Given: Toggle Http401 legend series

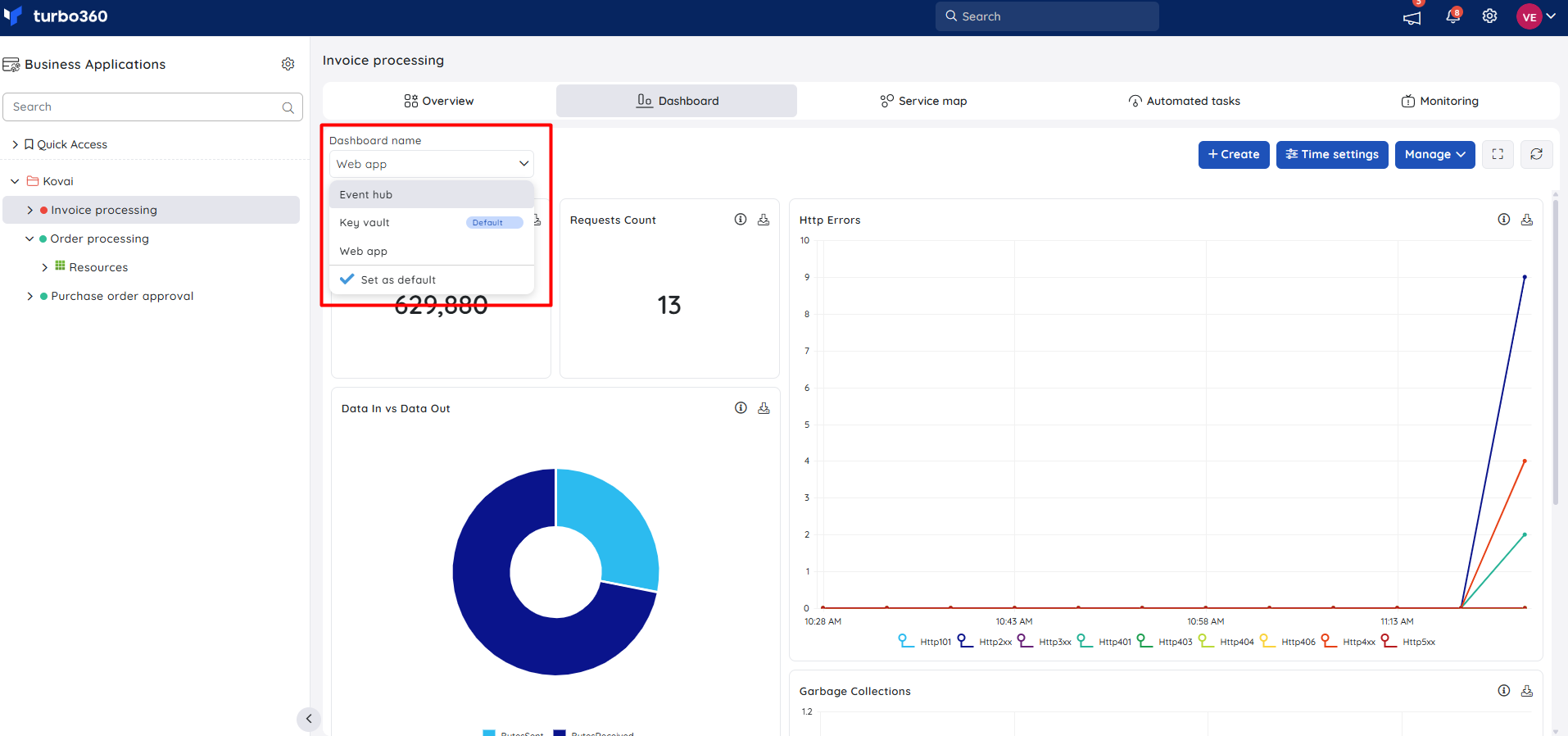Looking at the screenshot, I should [1104, 642].
